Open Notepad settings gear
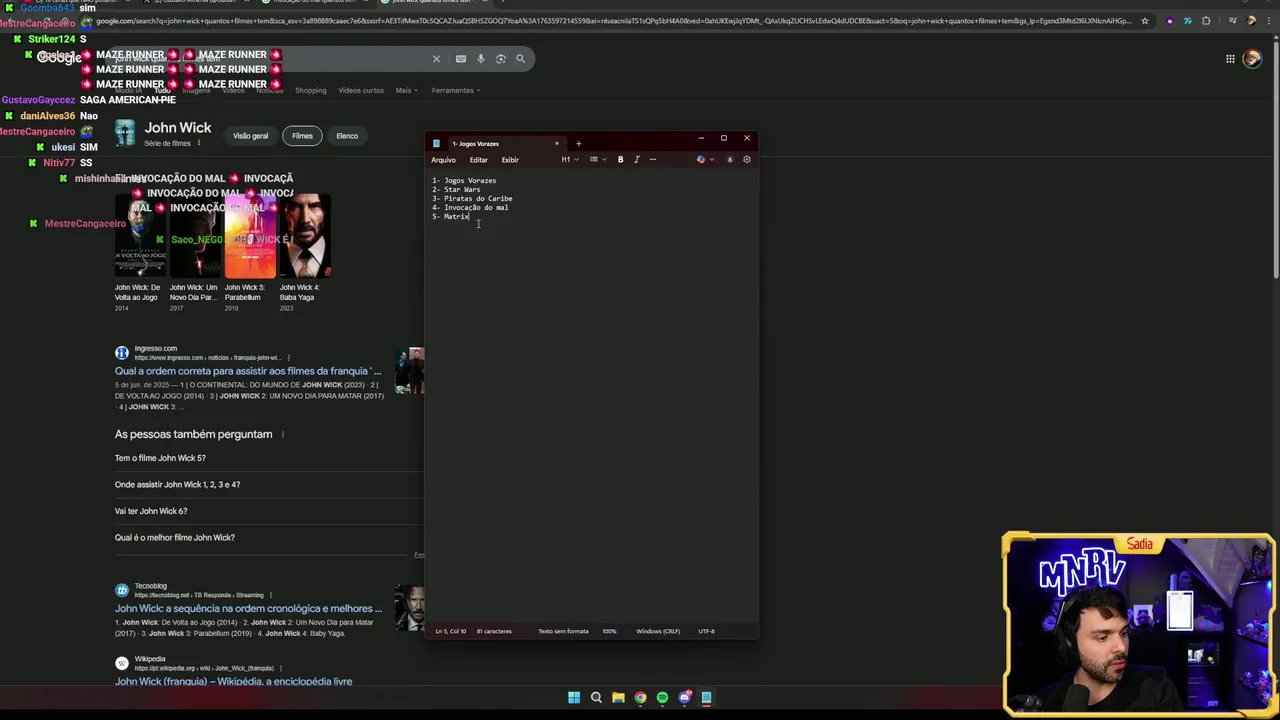Screen dimensions: 1280x720 [746, 159]
